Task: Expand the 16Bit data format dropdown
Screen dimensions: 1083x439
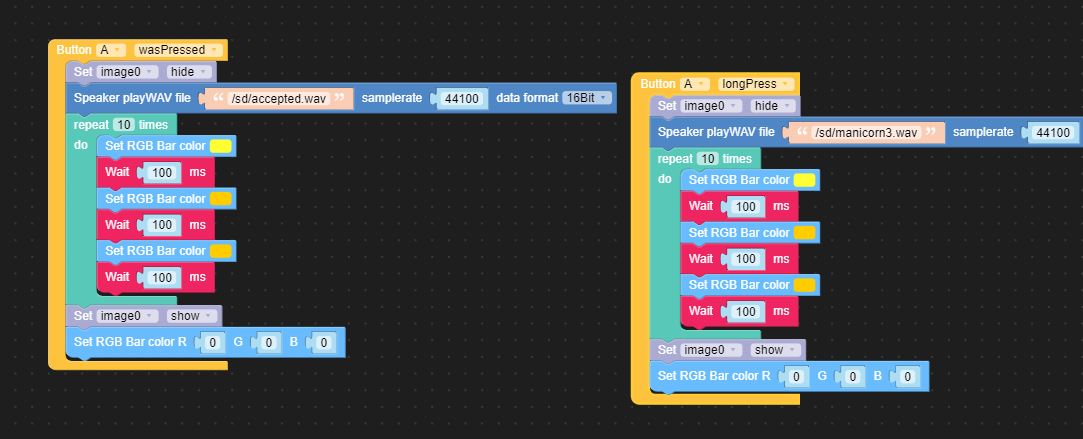Action: coord(586,98)
